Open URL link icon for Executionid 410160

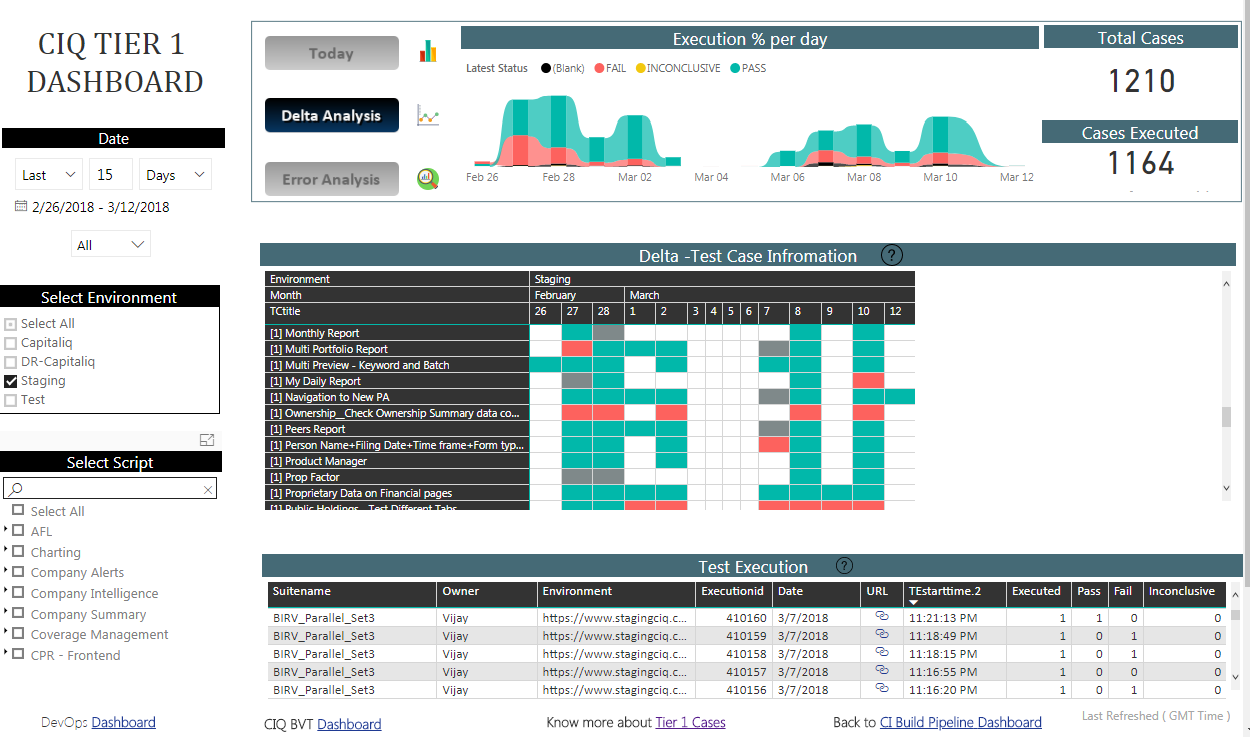(x=882, y=617)
